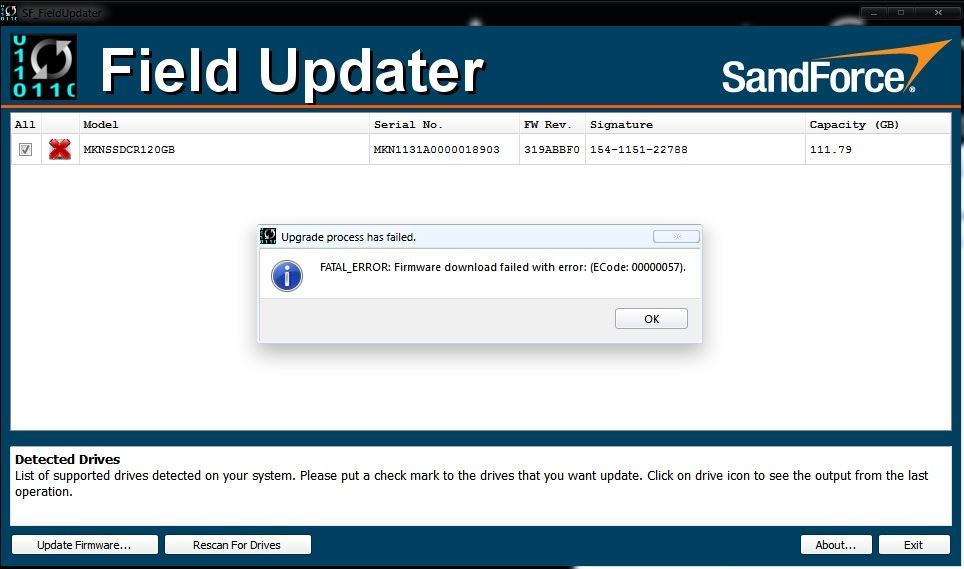The height and width of the screenshot is (569, 964).
Task: Click the 'All' column header
Action: [25, 124]
